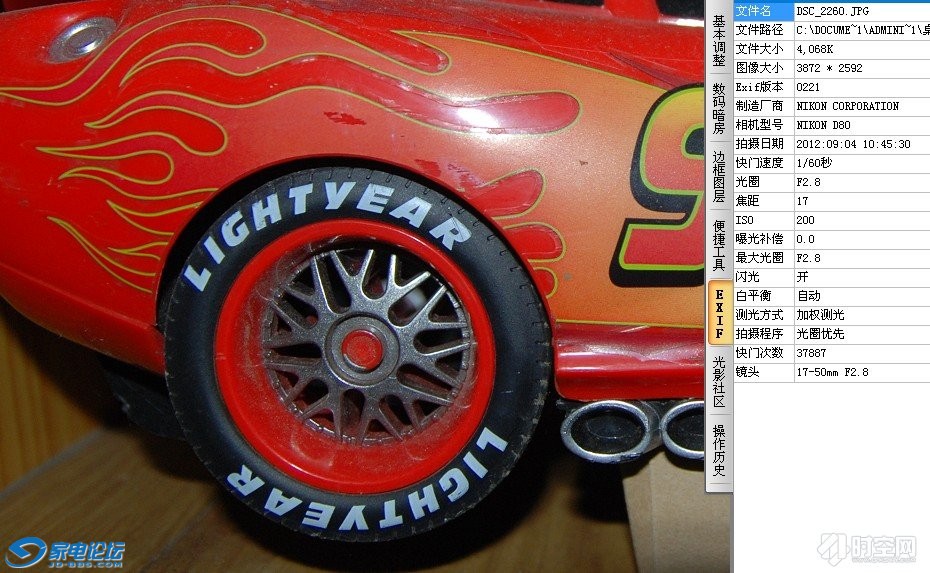
Task: Select the 便捷工具 tab
Action: pyautogui.click(x=719, y=245)
